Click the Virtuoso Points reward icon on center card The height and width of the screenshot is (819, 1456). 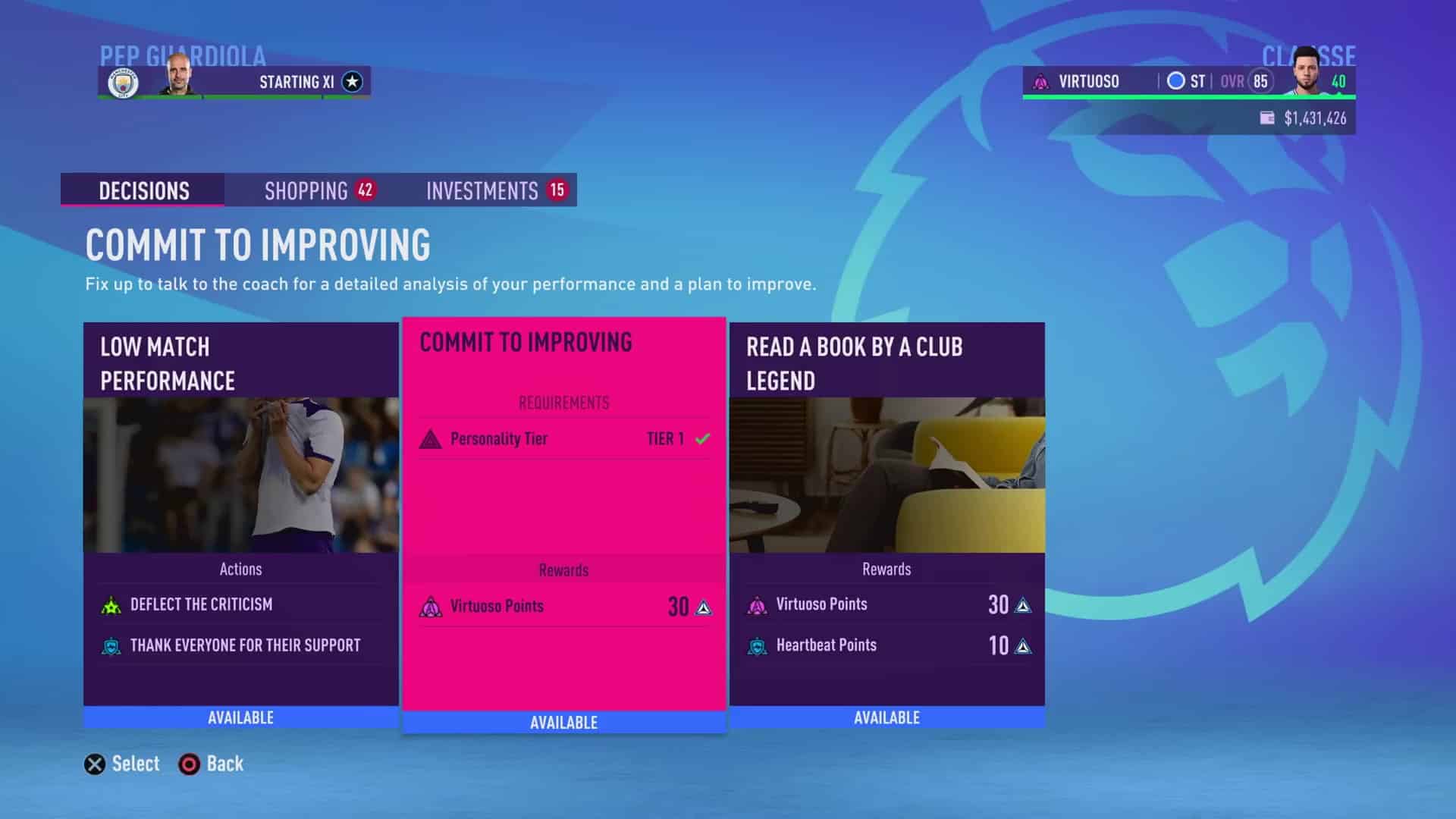(433, 605)
